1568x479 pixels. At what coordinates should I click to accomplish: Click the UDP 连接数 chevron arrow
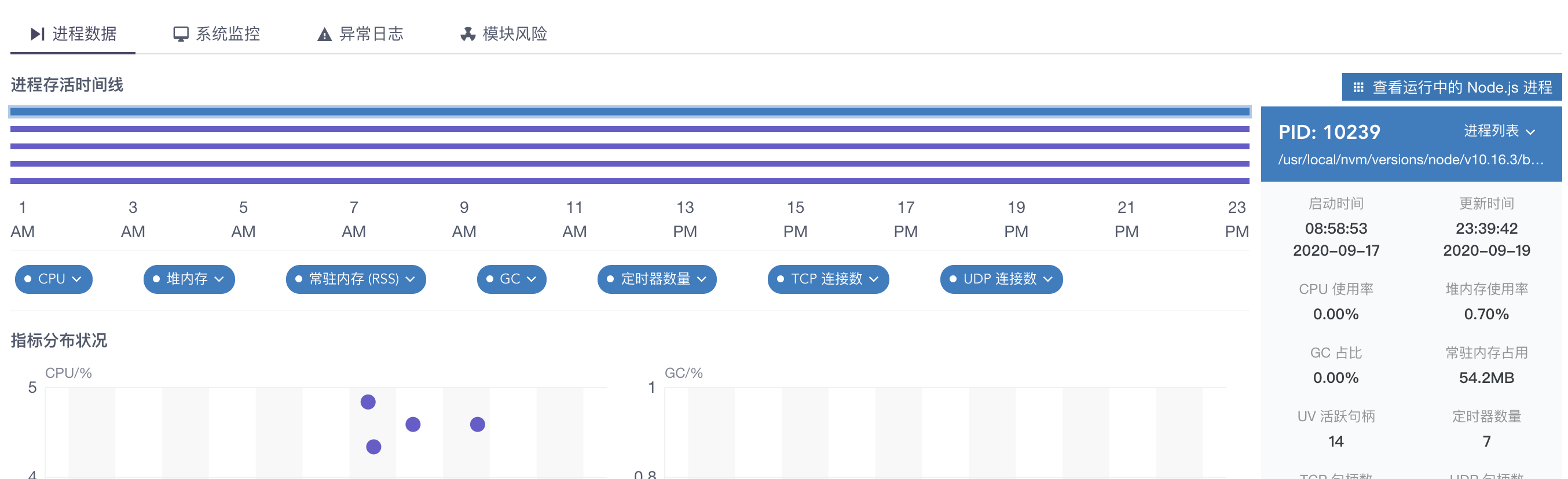[1047, 279]
